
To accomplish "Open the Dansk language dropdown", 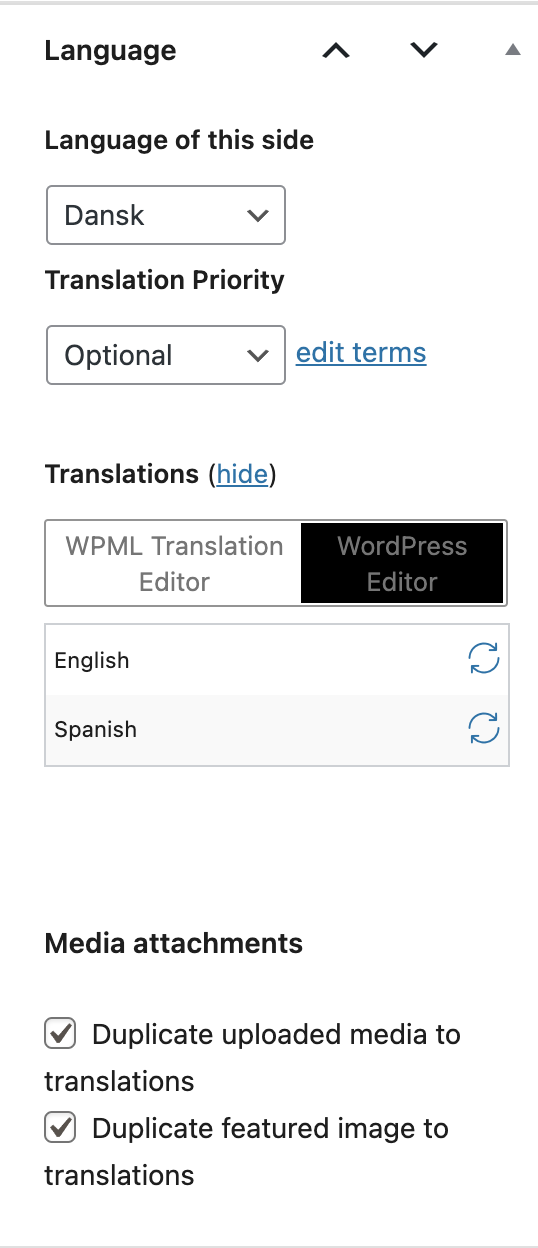I will click(166, 215).
